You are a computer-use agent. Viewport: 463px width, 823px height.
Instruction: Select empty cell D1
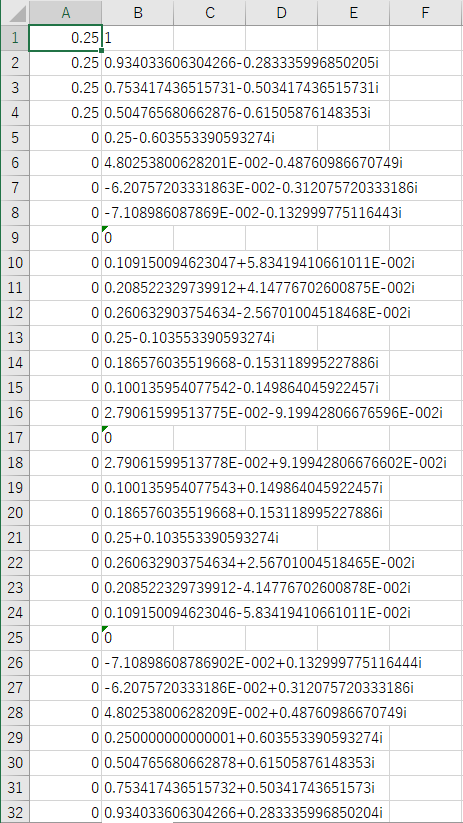click(281, 38)
